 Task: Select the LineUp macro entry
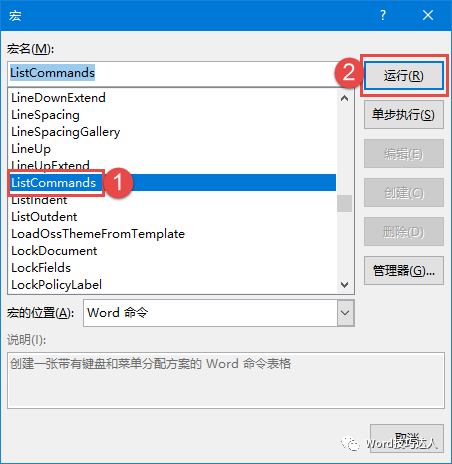click(x=31, y=149)
